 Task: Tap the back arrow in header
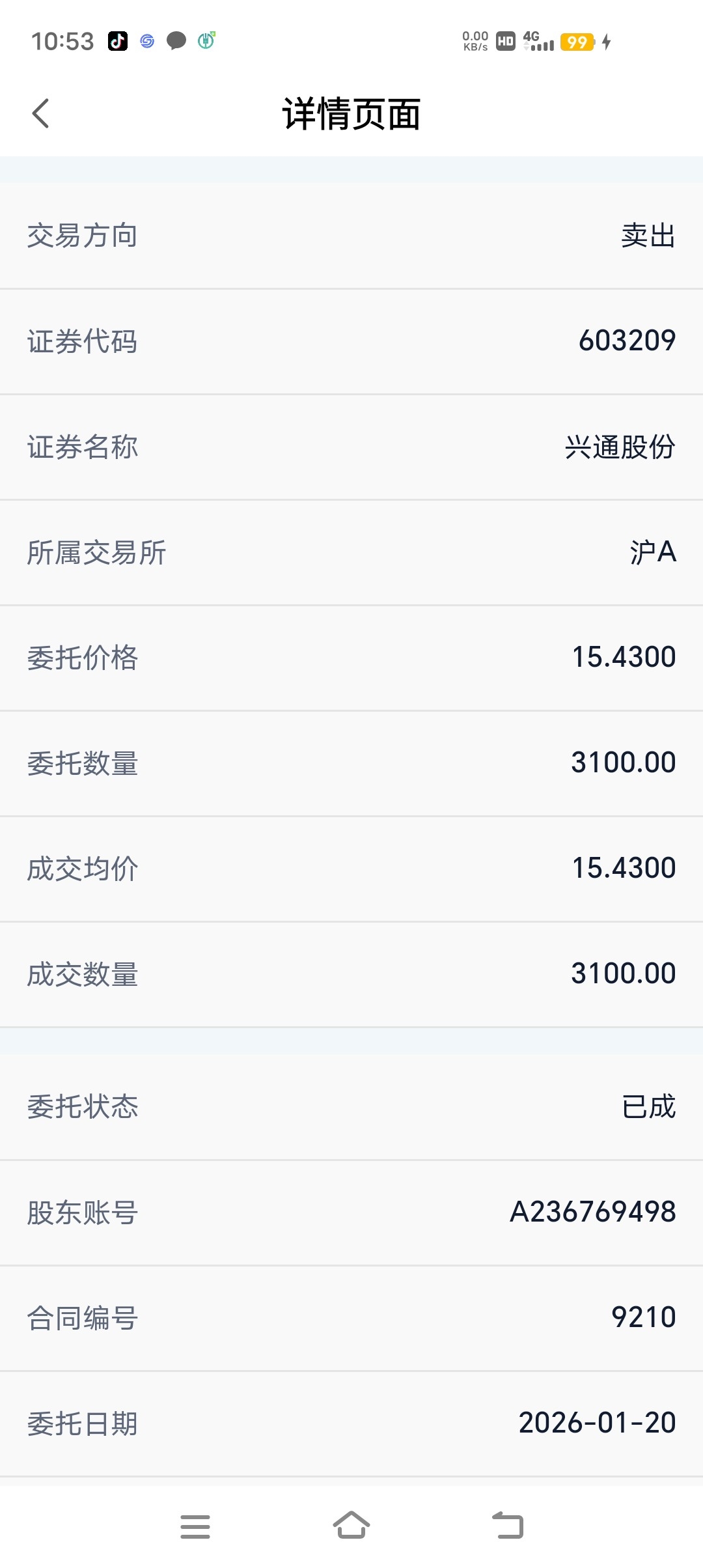pos(40,114)
